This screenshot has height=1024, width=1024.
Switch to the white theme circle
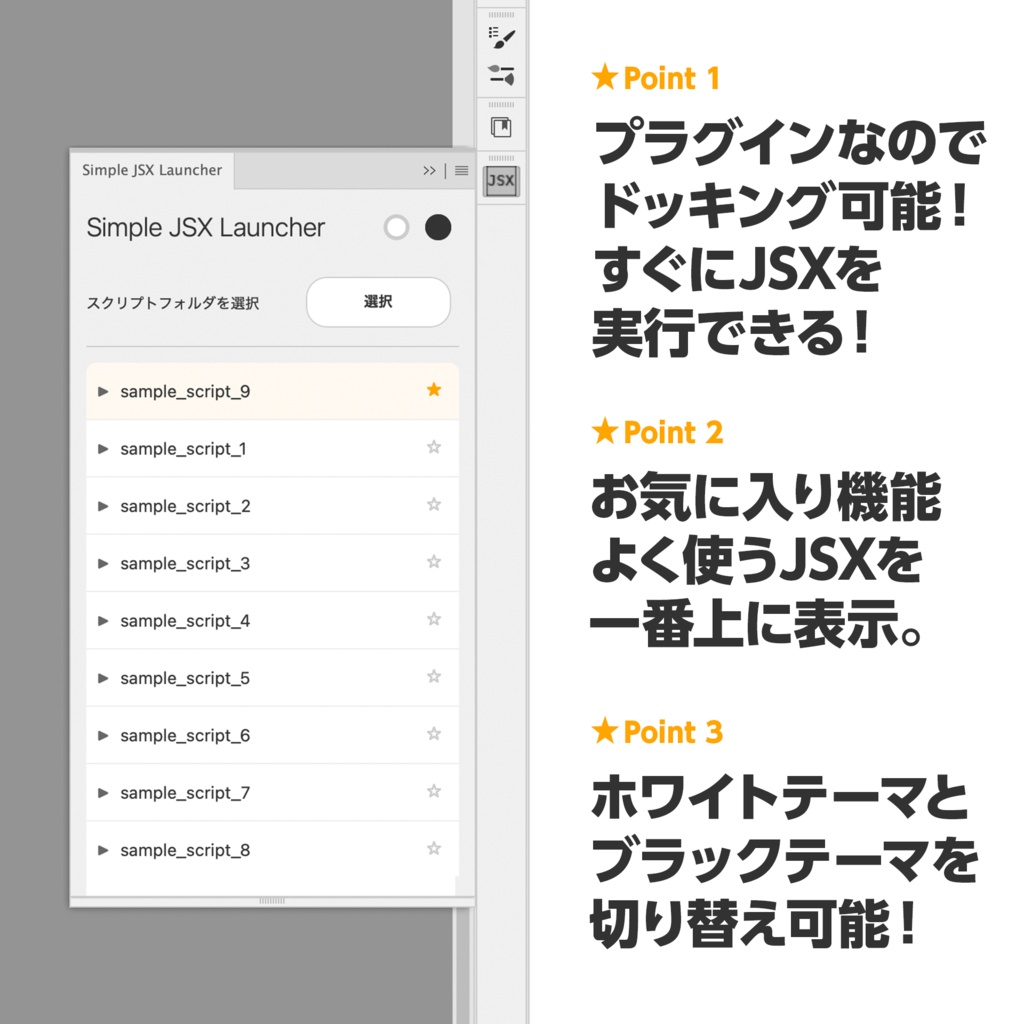pos(396,228)
